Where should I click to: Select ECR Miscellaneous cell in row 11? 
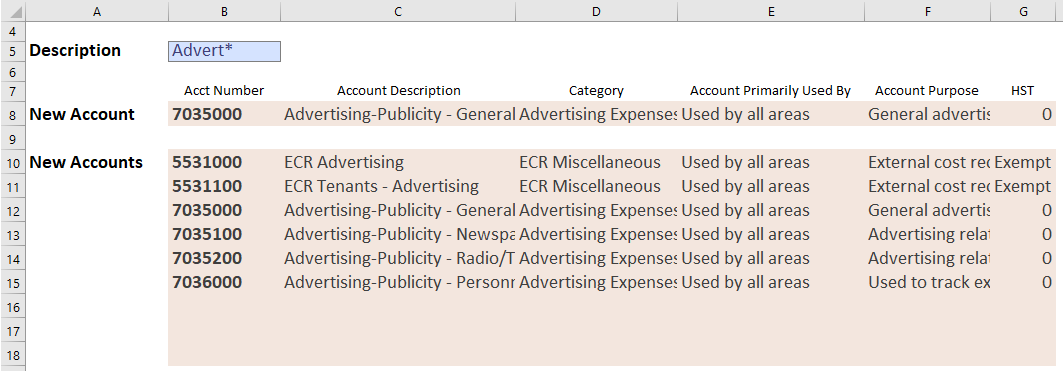point(597,187)
